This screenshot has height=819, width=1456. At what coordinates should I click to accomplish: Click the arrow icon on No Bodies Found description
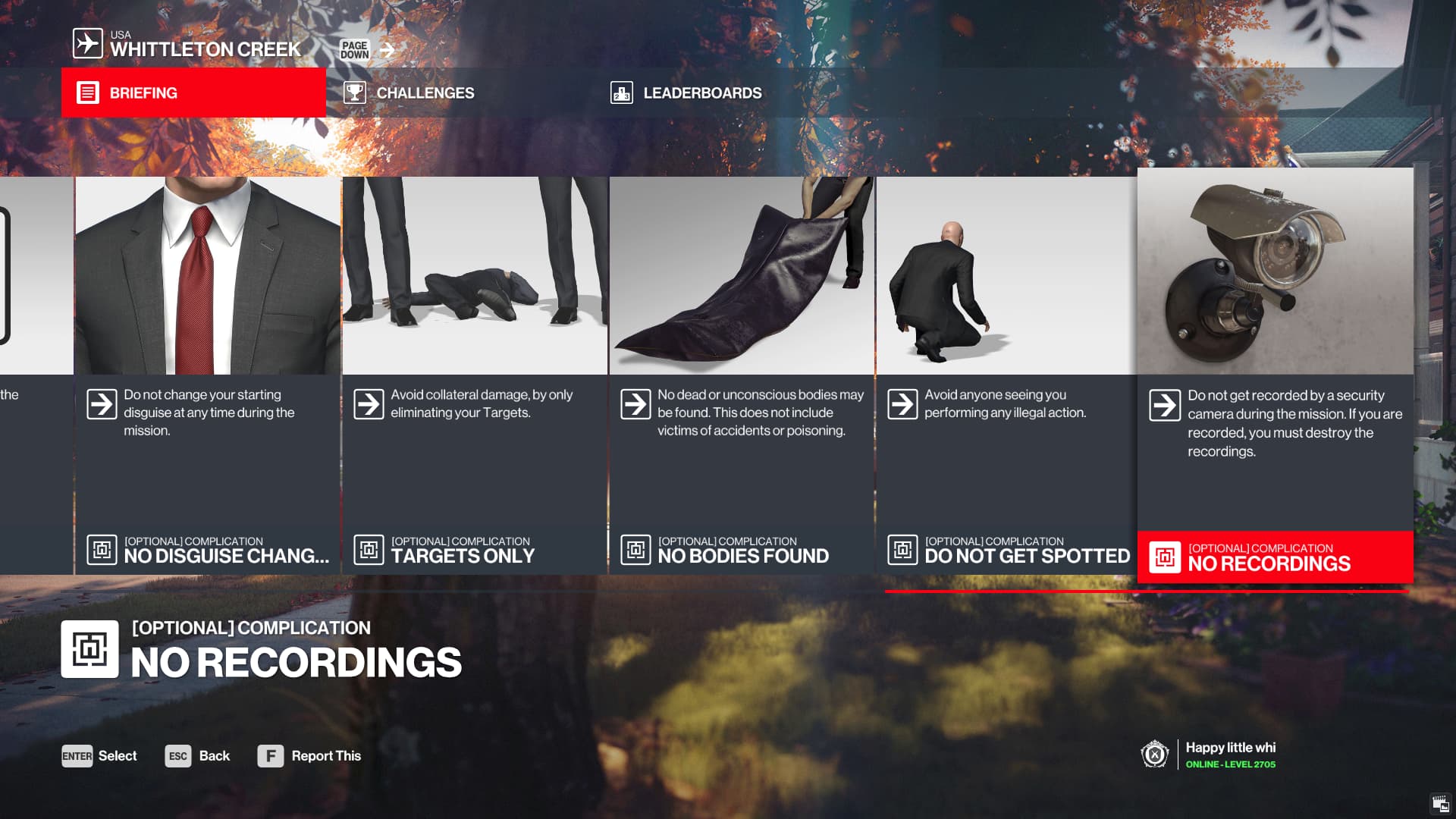pyautogui.click(x=635, y=404)
